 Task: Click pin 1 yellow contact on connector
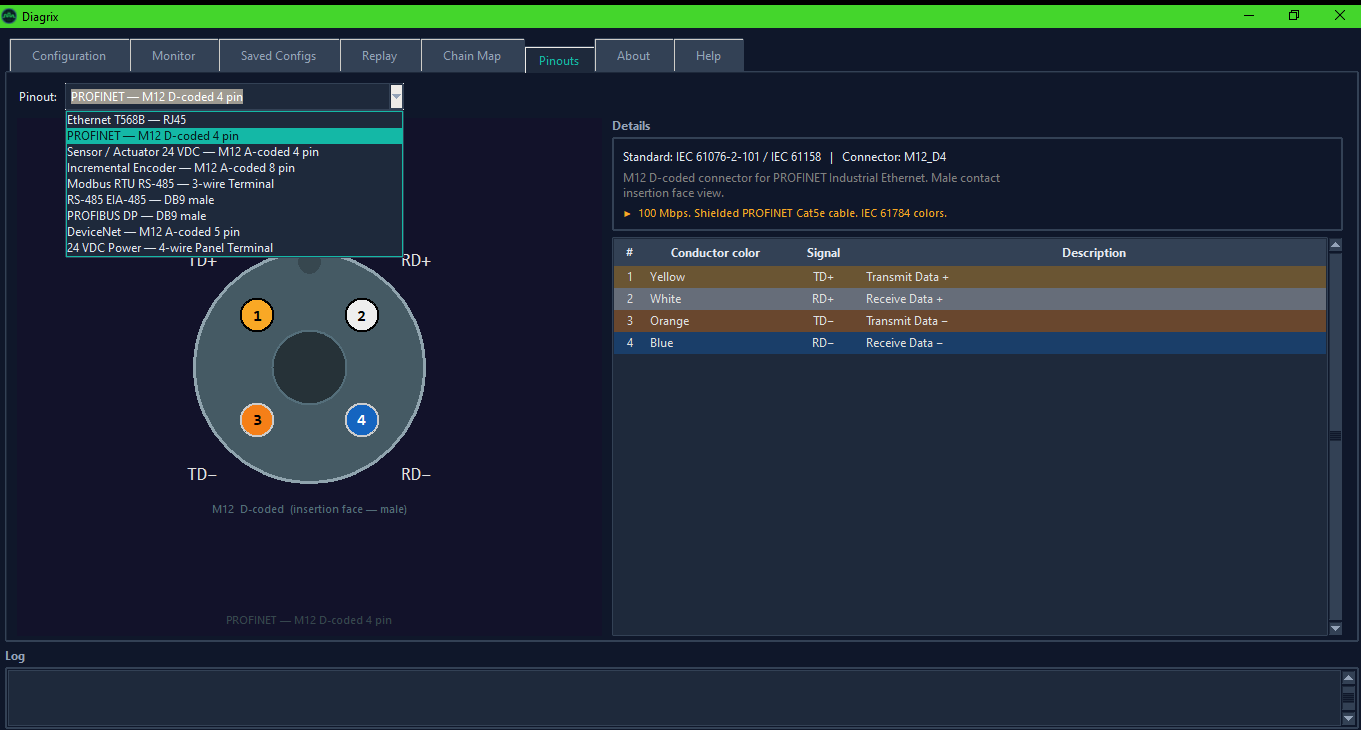coord(257,316)
